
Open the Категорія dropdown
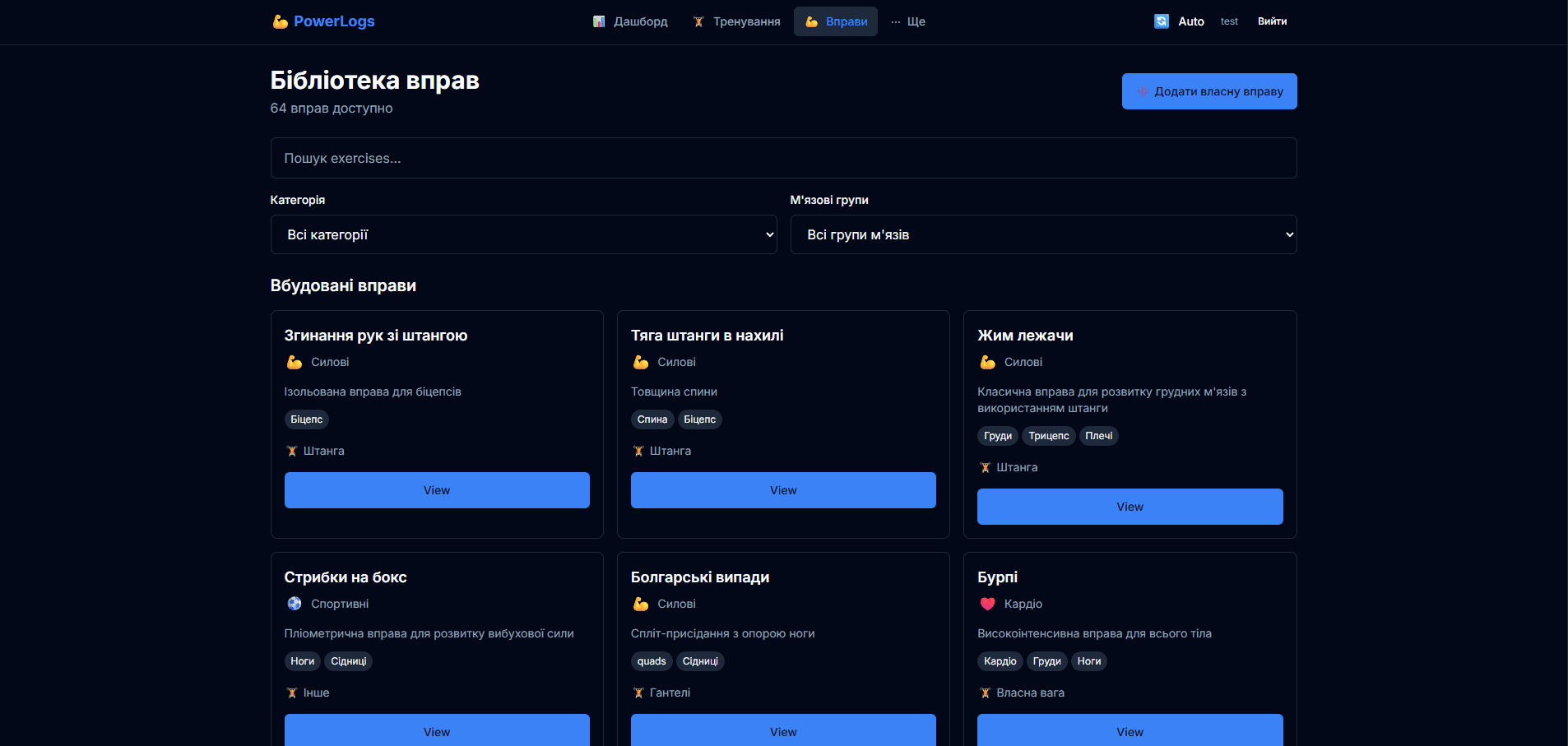[523, 234]
